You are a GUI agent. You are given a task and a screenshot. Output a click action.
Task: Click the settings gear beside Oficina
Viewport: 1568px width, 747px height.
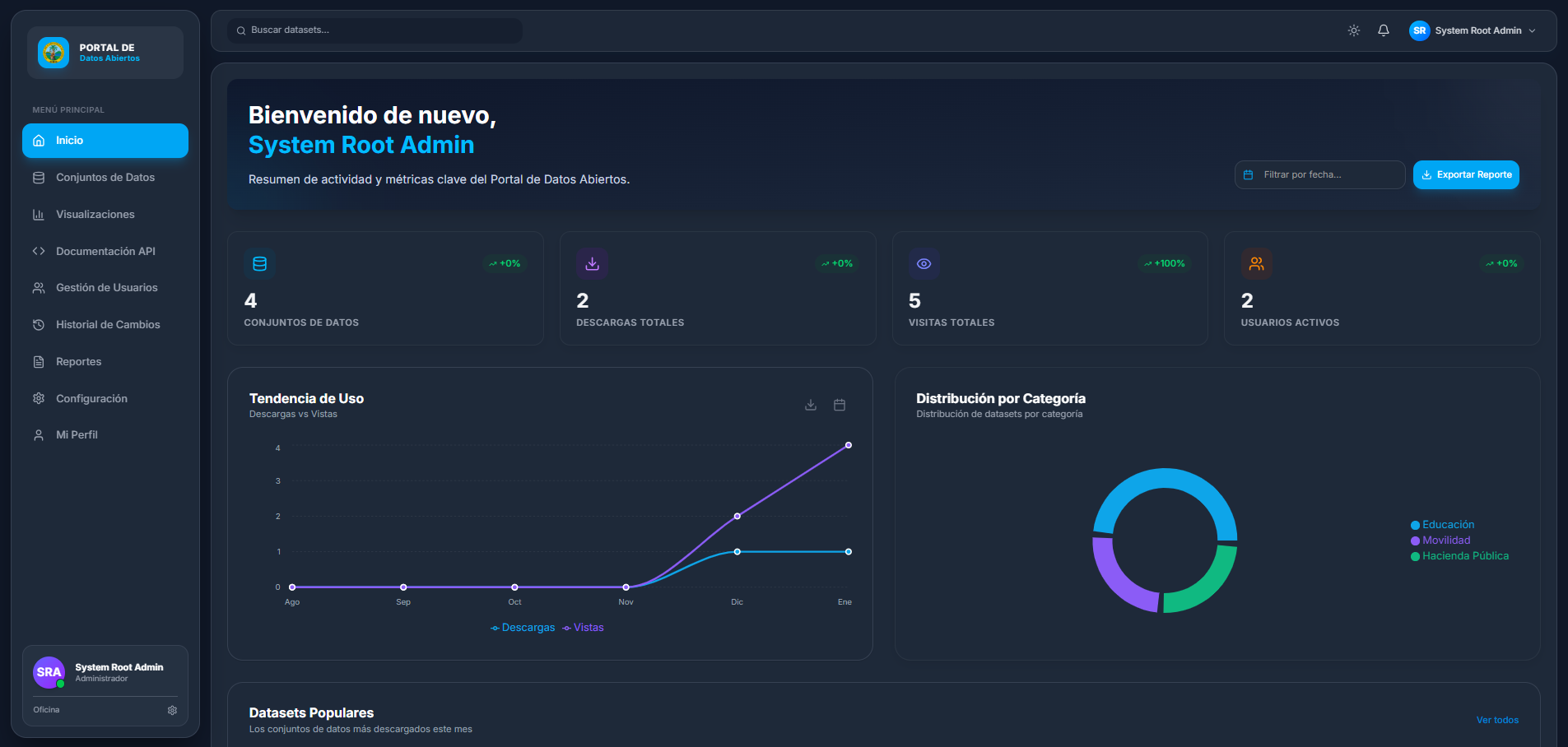pos(172,710)
